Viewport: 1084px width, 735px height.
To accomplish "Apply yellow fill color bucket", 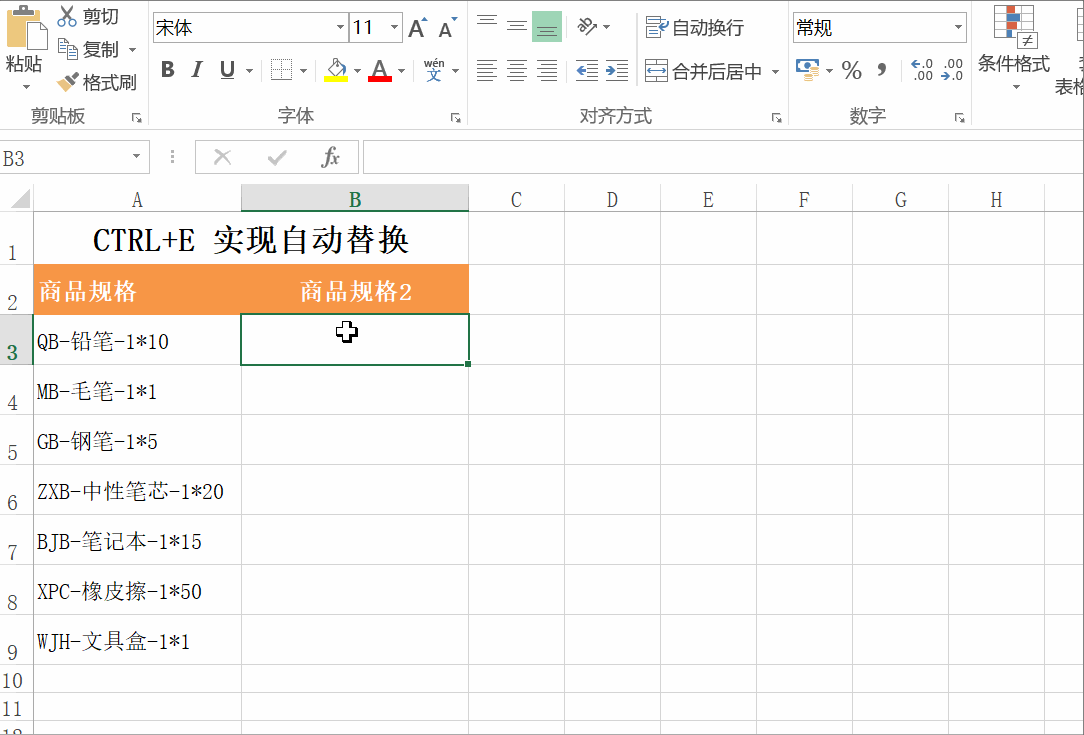I will click(x=336, y=70).
